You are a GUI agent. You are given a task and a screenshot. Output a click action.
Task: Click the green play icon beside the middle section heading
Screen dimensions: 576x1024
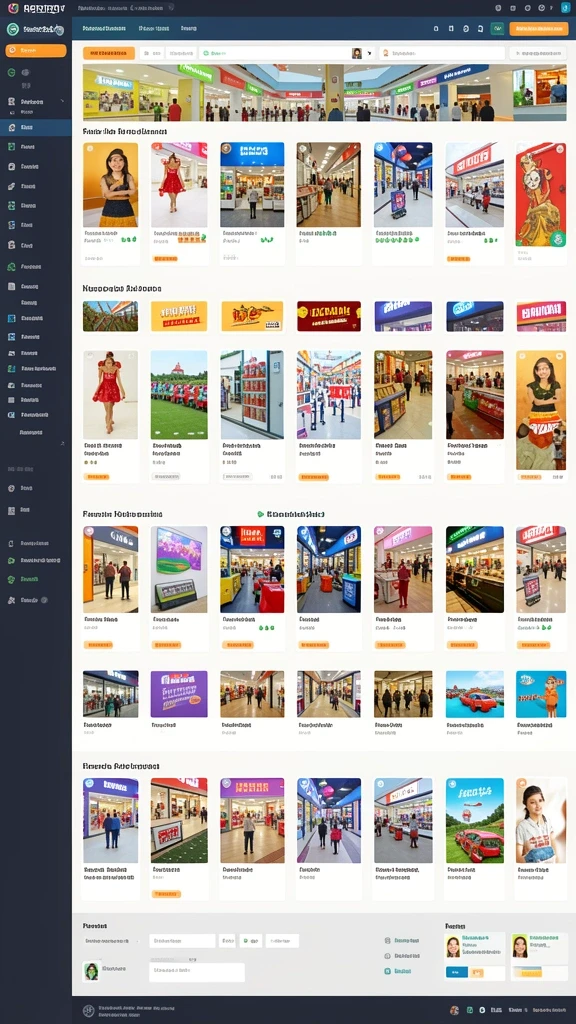tap(261, 514)
